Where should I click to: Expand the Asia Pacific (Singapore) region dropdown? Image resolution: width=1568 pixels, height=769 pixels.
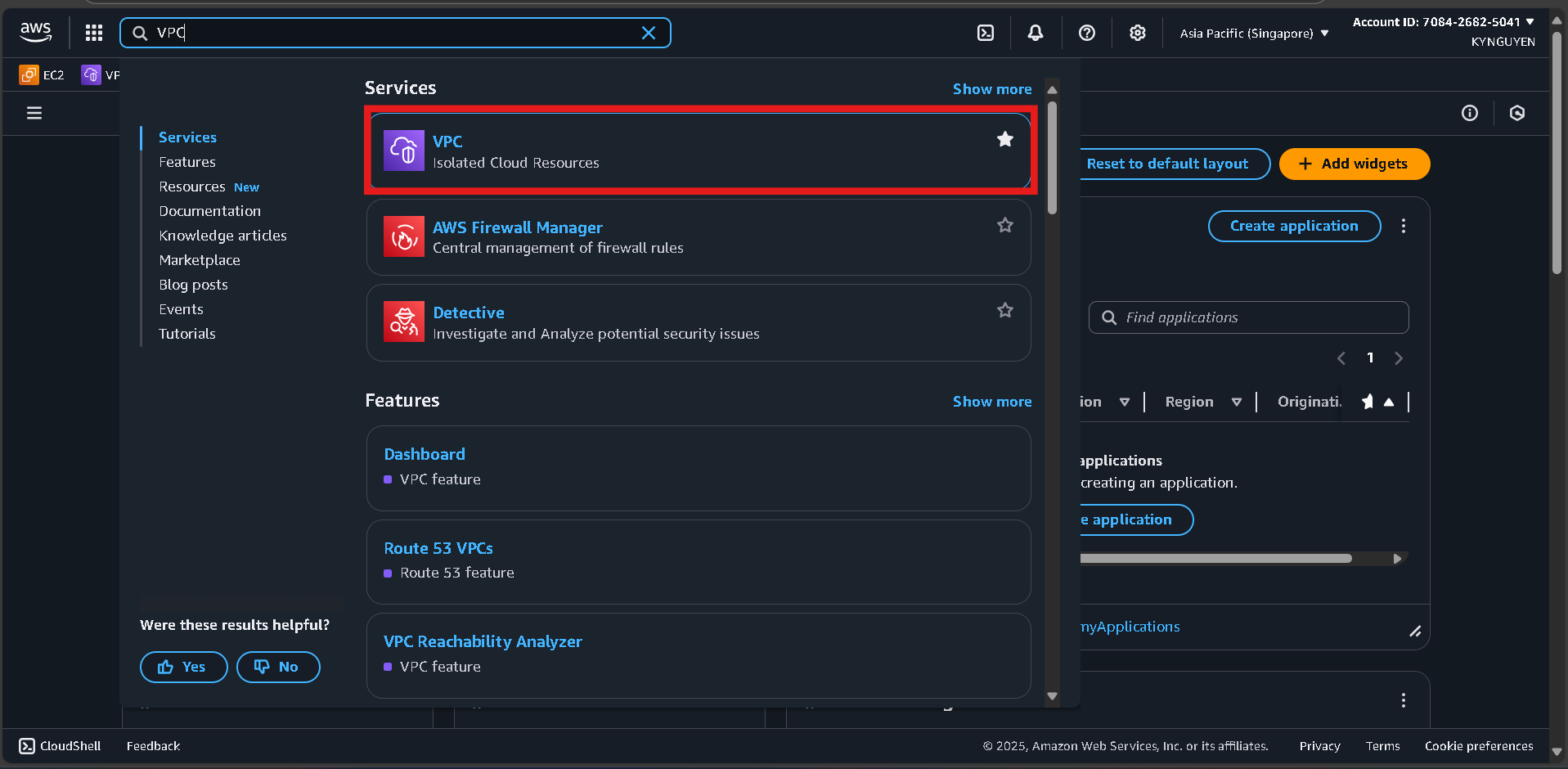coord(1254,34)
